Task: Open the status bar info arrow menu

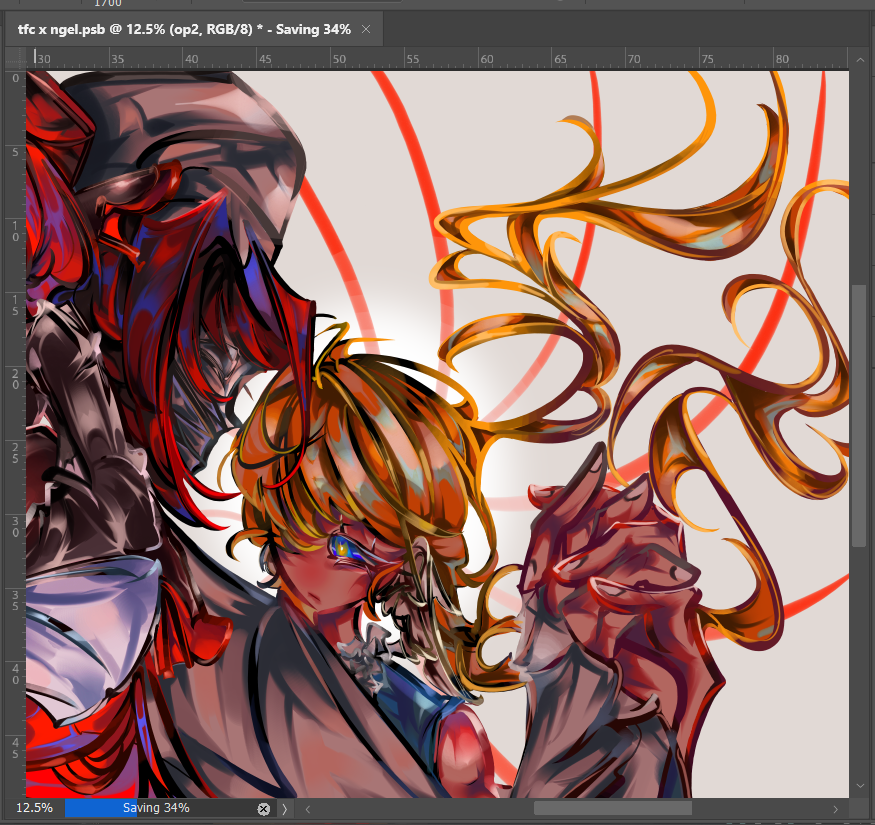Action: [x=285, y=808]
